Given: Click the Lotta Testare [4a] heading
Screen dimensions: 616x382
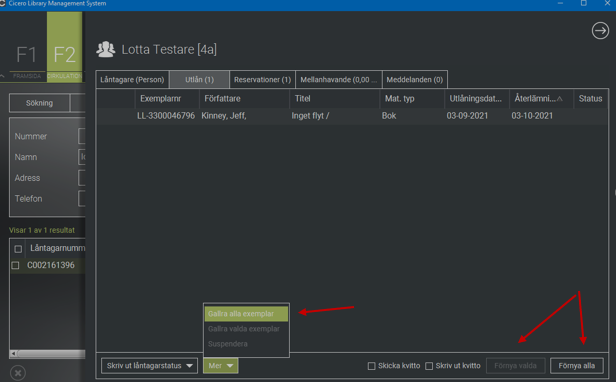Looking at the screenshot, I should coord(169,50).
